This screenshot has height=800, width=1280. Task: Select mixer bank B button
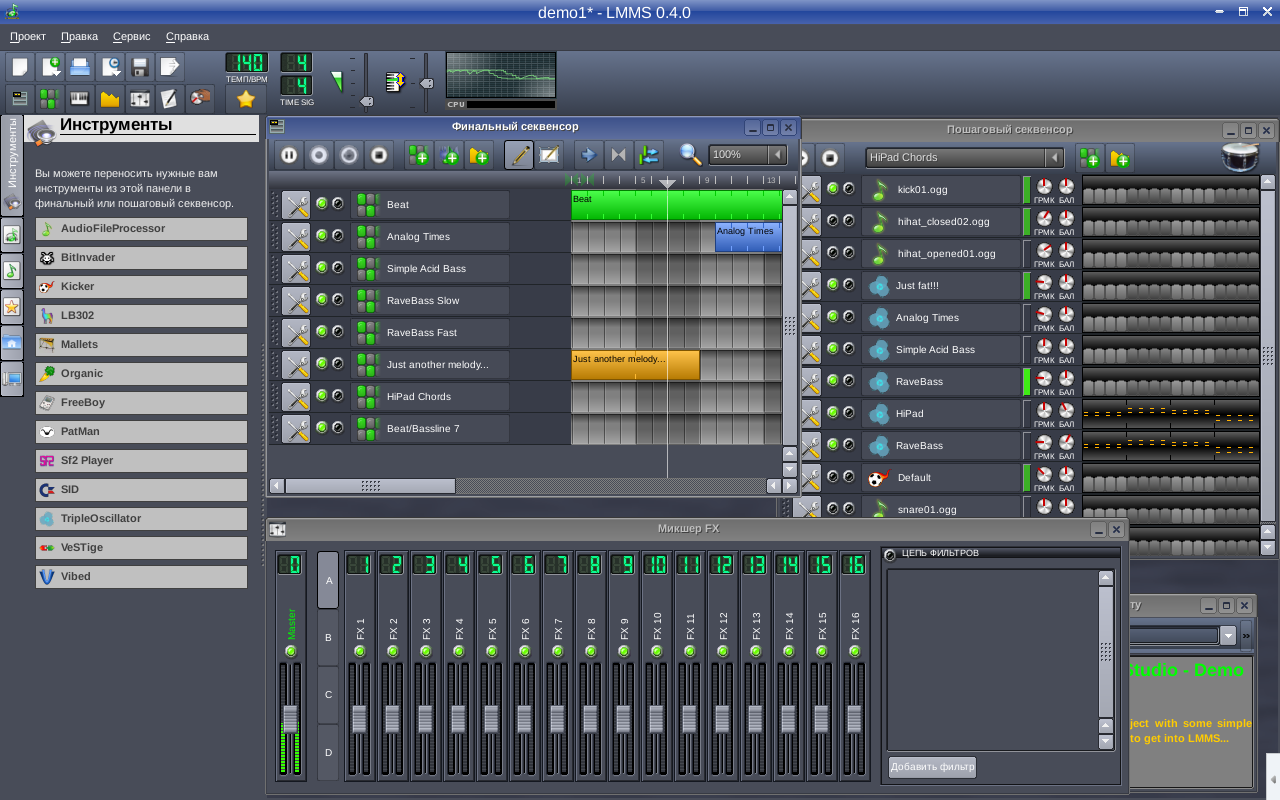(328, 637)
